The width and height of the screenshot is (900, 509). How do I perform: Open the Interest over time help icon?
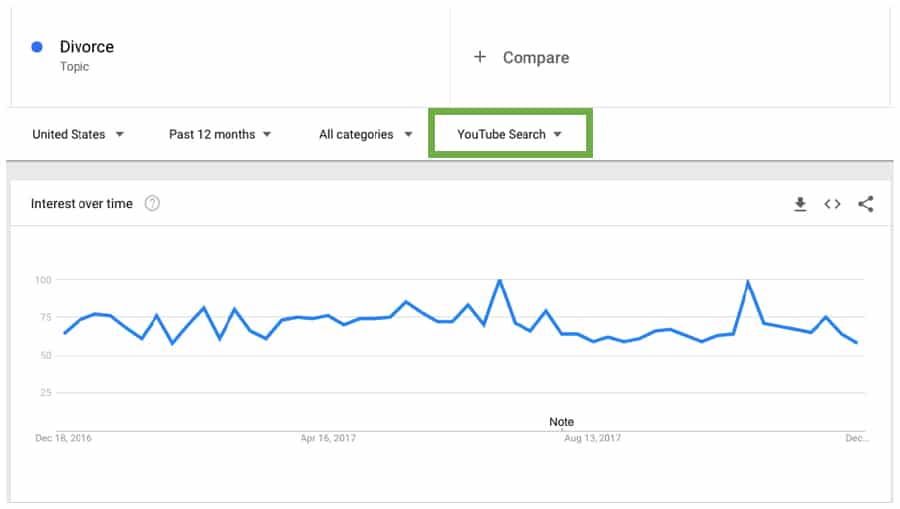[152, 203]
